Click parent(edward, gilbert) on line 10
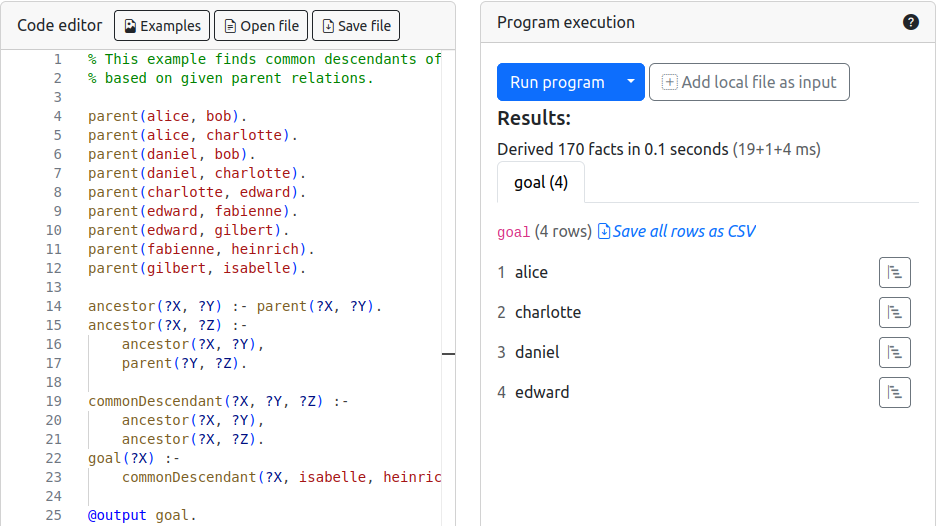This screenshot has width=937, height=526. [x=188, y=230]
